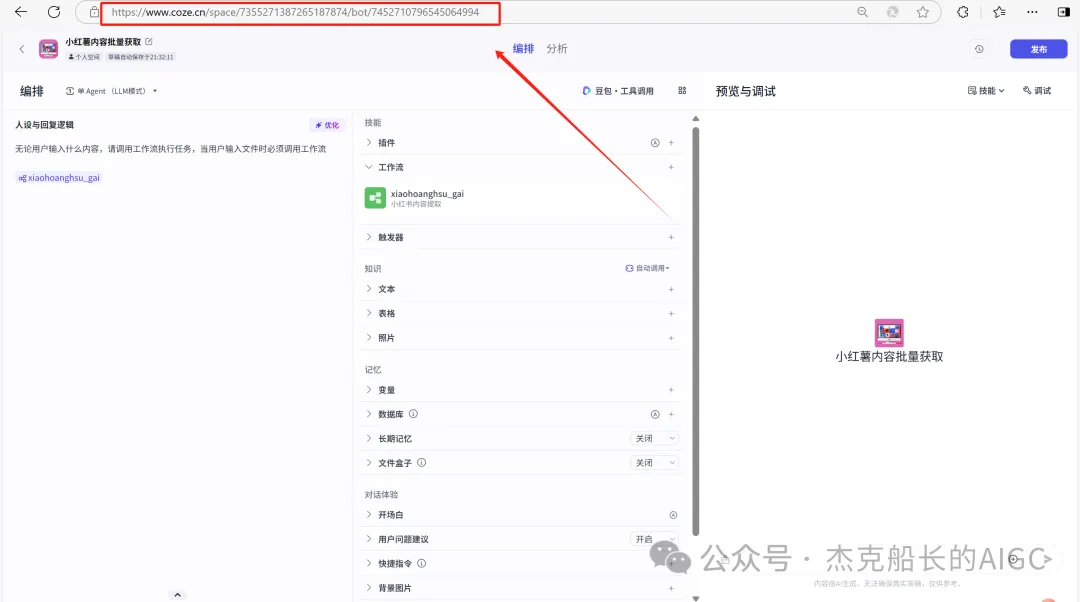This screenshot has width=1080, height=602.
Task: Open the 长期记忆 关闭 dropdown
Action: click(654, 438)
